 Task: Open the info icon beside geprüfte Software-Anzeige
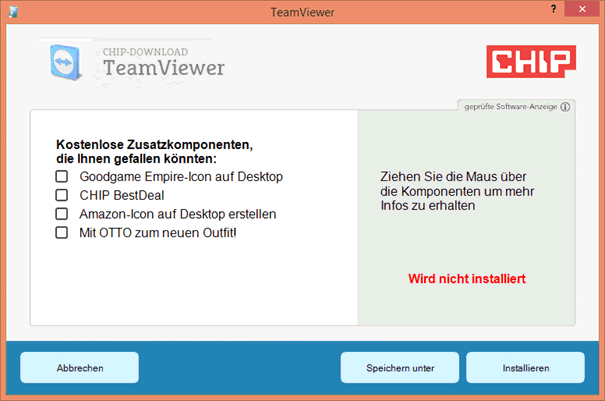point(565,107)
